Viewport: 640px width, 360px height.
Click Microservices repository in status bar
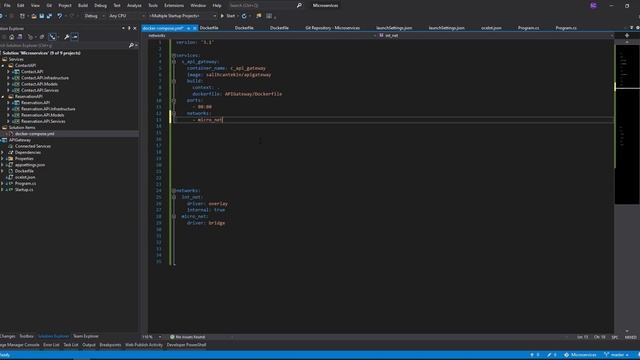(x=580, y=355)
